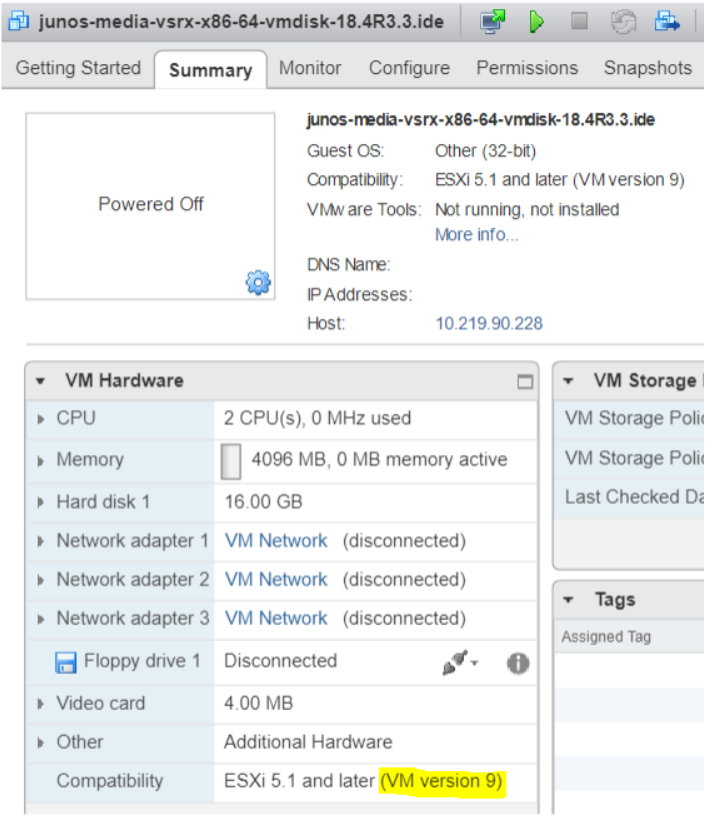Click the reset VM circular arrows icon
705x819 pixels.
click(x=623, y=21)
